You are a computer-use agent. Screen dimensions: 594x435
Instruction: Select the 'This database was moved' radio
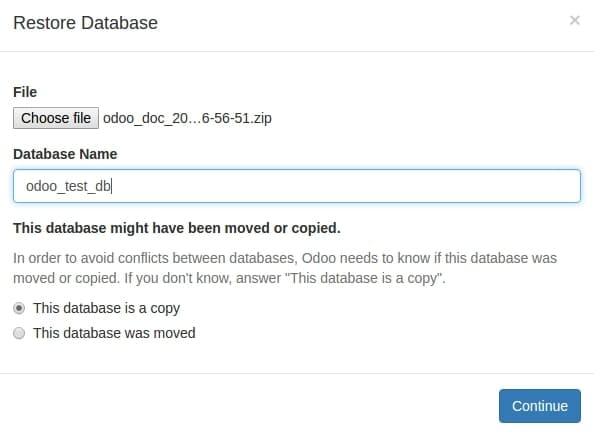[19, 333]
